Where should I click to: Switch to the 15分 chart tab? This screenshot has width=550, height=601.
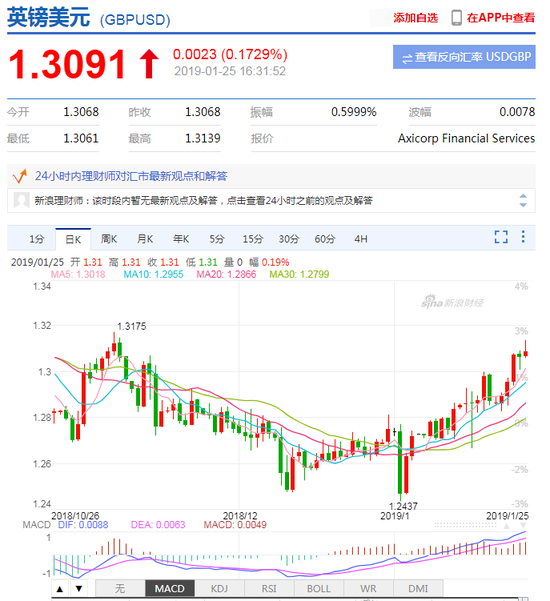tap(253, 239)
